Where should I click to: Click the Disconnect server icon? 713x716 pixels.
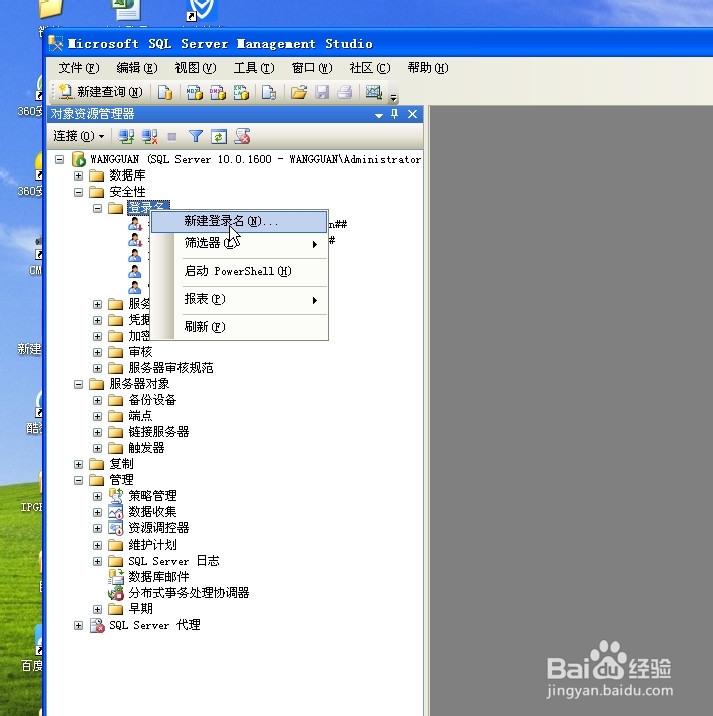click(149, 136)
